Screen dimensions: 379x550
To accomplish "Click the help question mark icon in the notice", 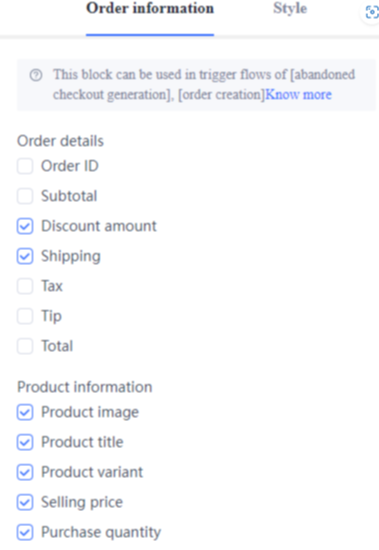I will click(36, 75).
